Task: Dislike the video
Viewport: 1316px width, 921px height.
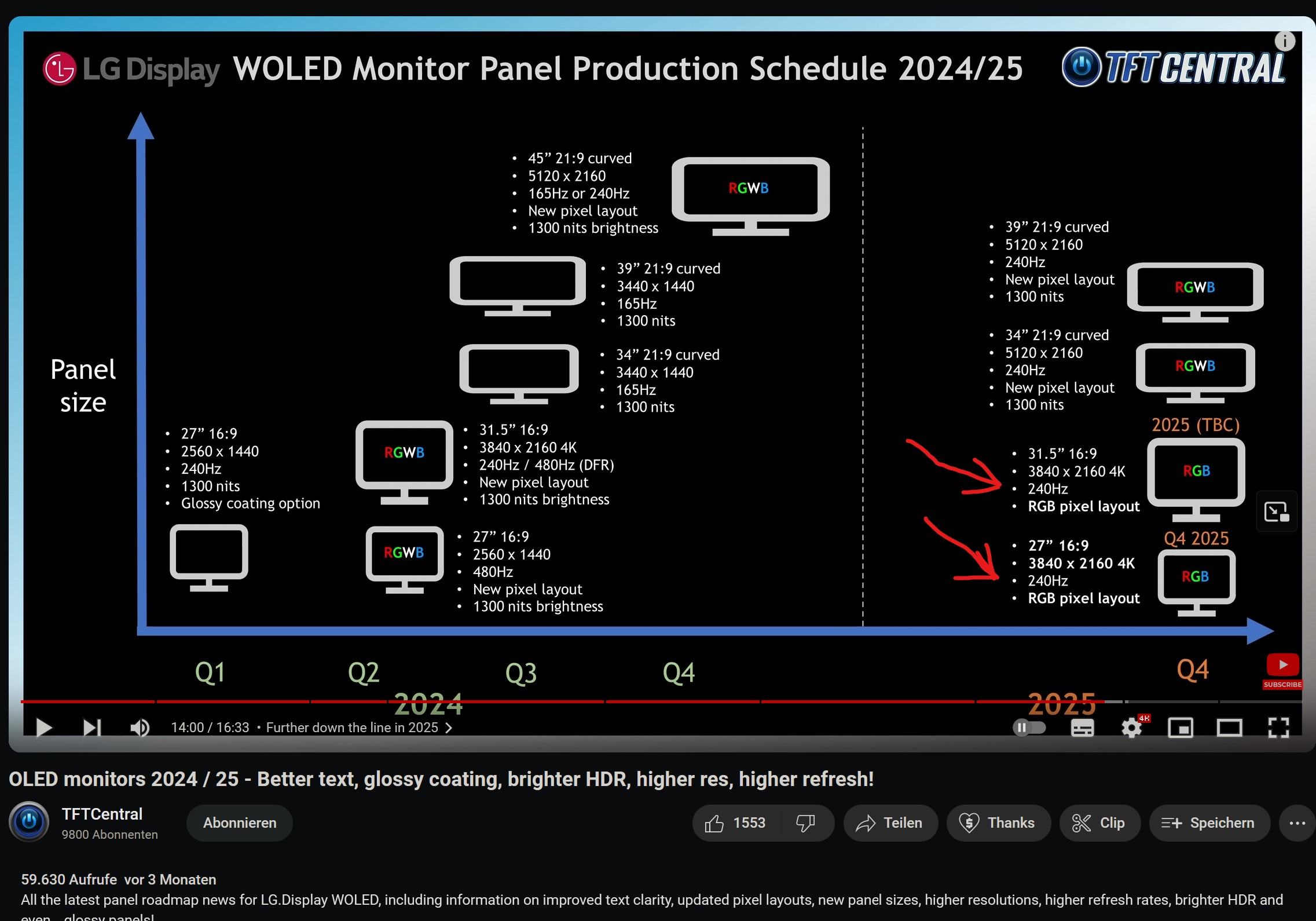Action: tap(806, 823)
